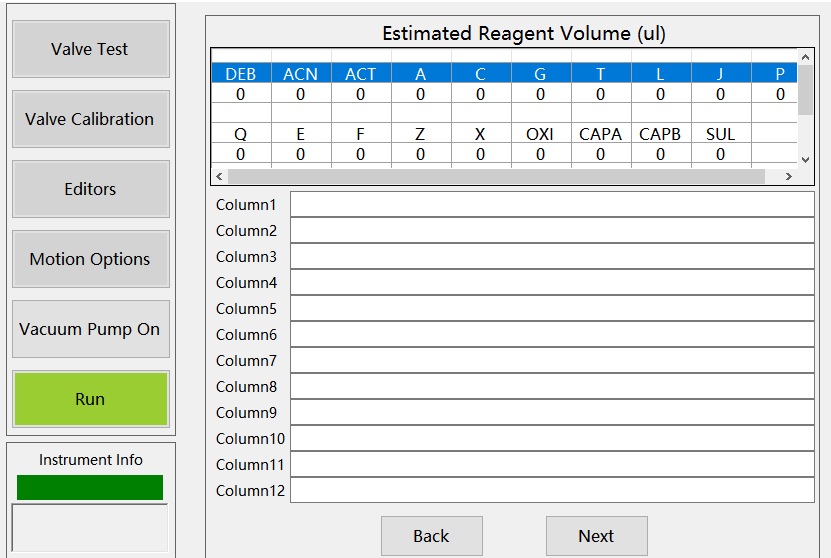Open Valve Calibration
831x558 pixels.
point(90,119)
